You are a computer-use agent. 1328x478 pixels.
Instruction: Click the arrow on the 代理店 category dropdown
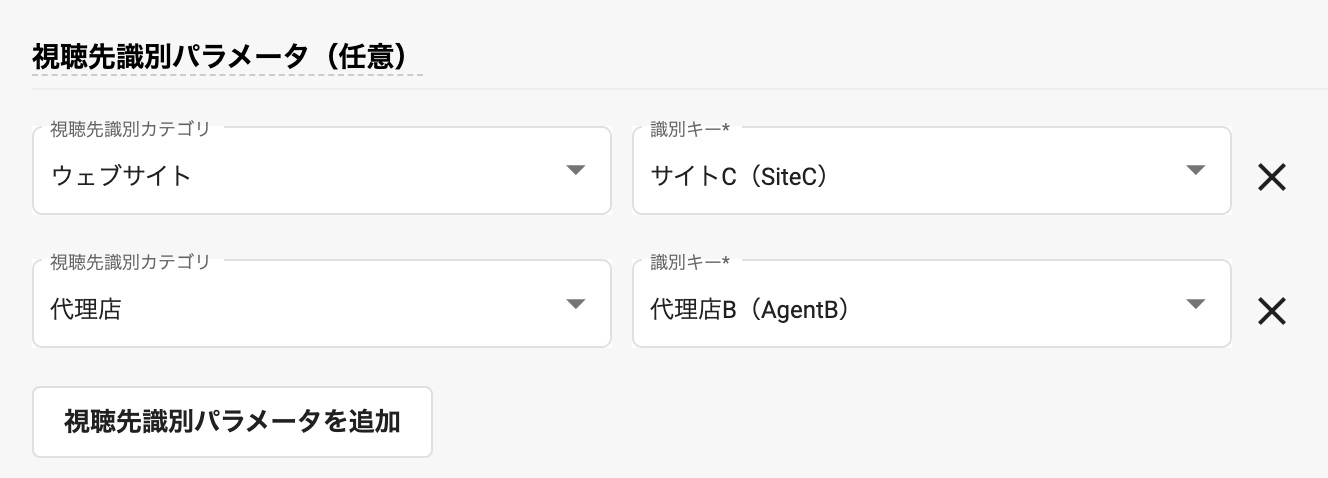click(x=575, y=304)
